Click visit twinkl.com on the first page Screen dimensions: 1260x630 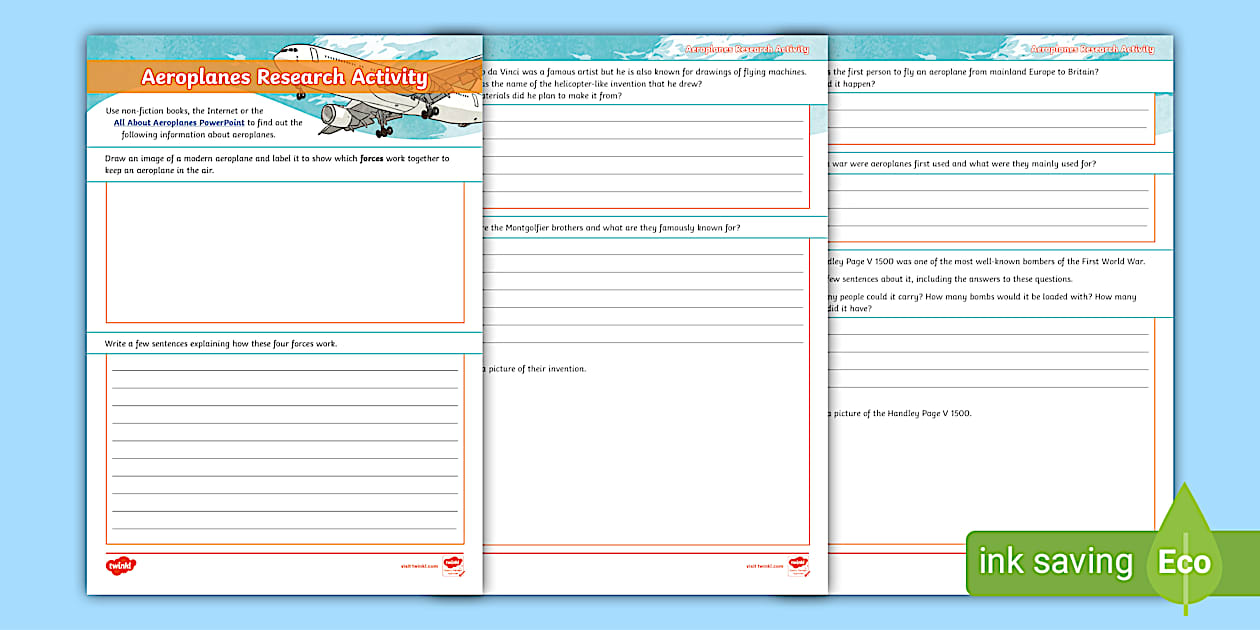click(x=416, y=566)
